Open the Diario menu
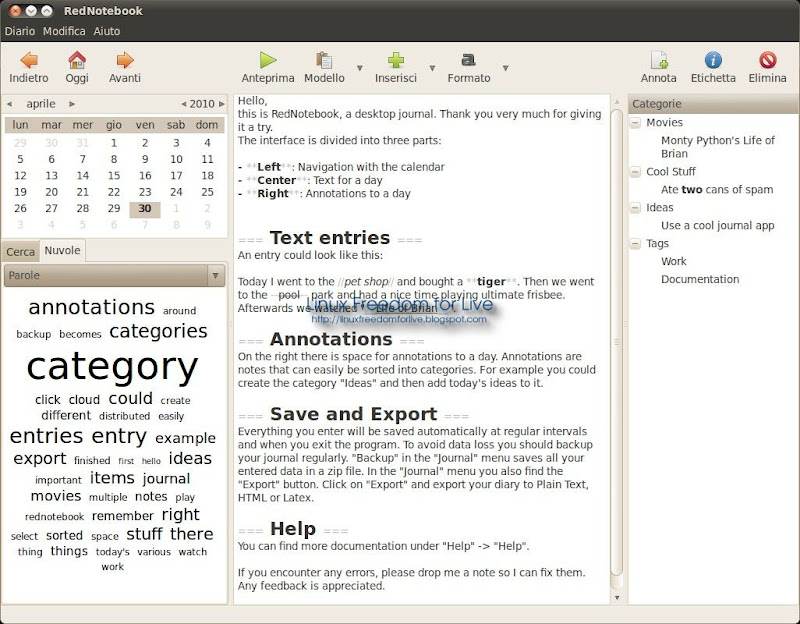The image size is (800, 624). 20,31
